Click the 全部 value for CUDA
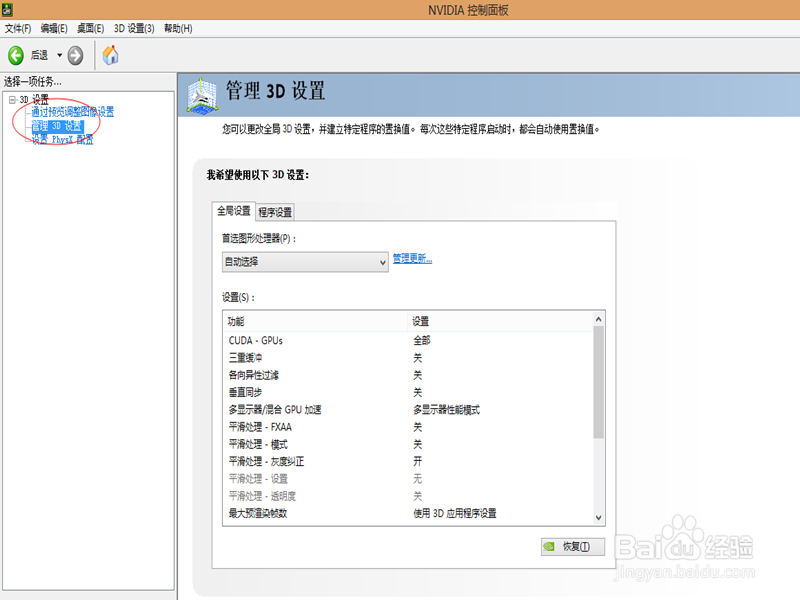The image size is (800, 600). 421,340
